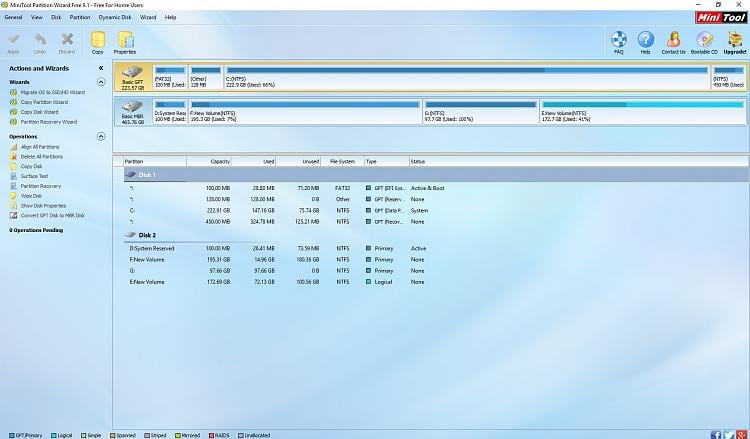
Task: Click the Copy toolbar icon
Action: click(98, 41)
